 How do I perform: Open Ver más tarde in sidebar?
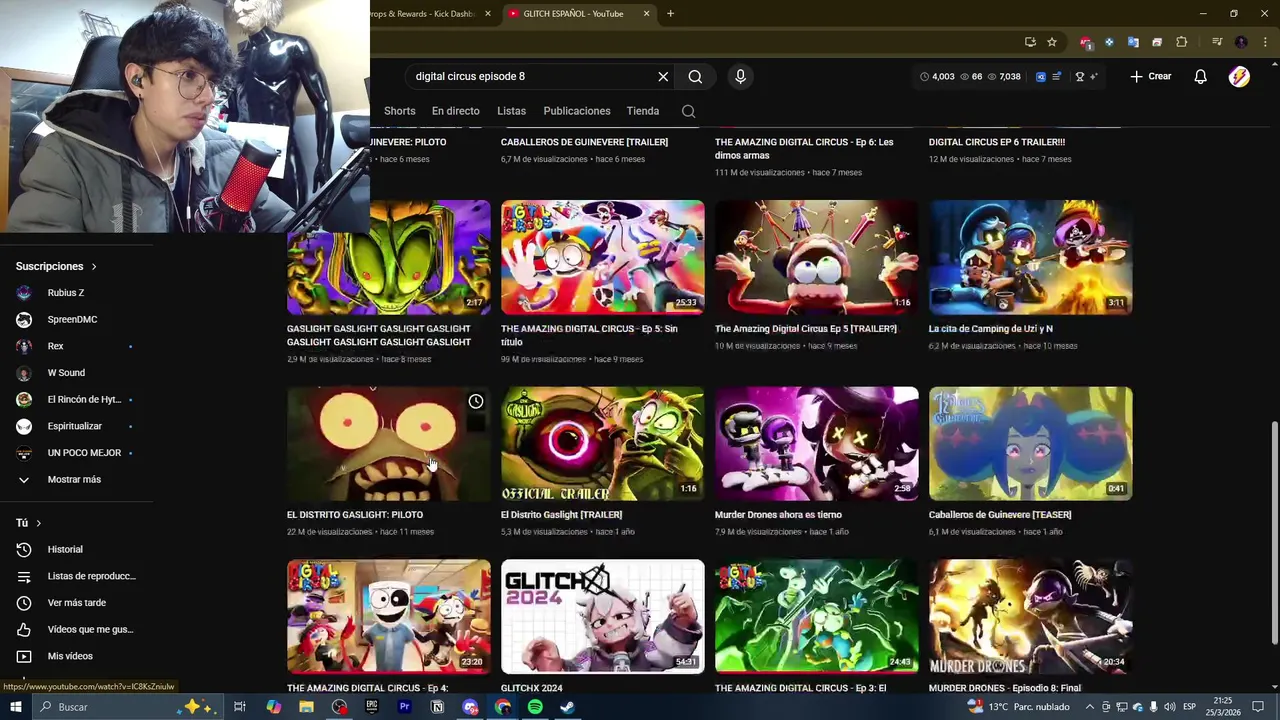click(76, 603)
